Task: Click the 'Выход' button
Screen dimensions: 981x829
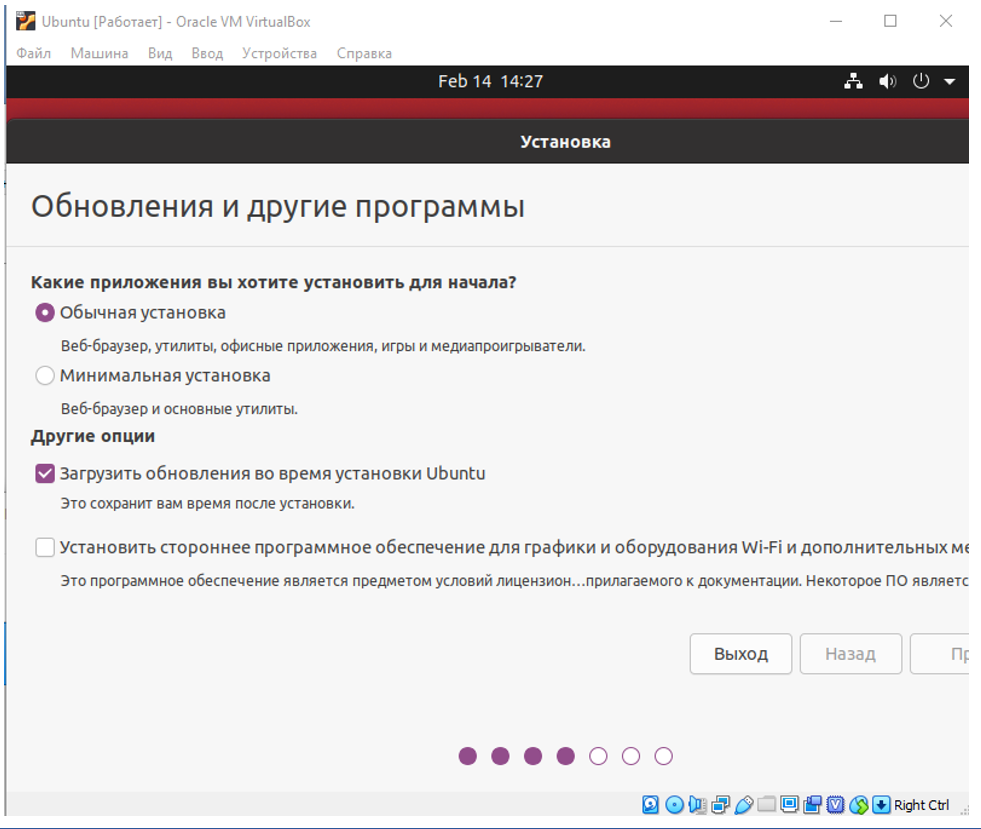Action: point(741,654)
